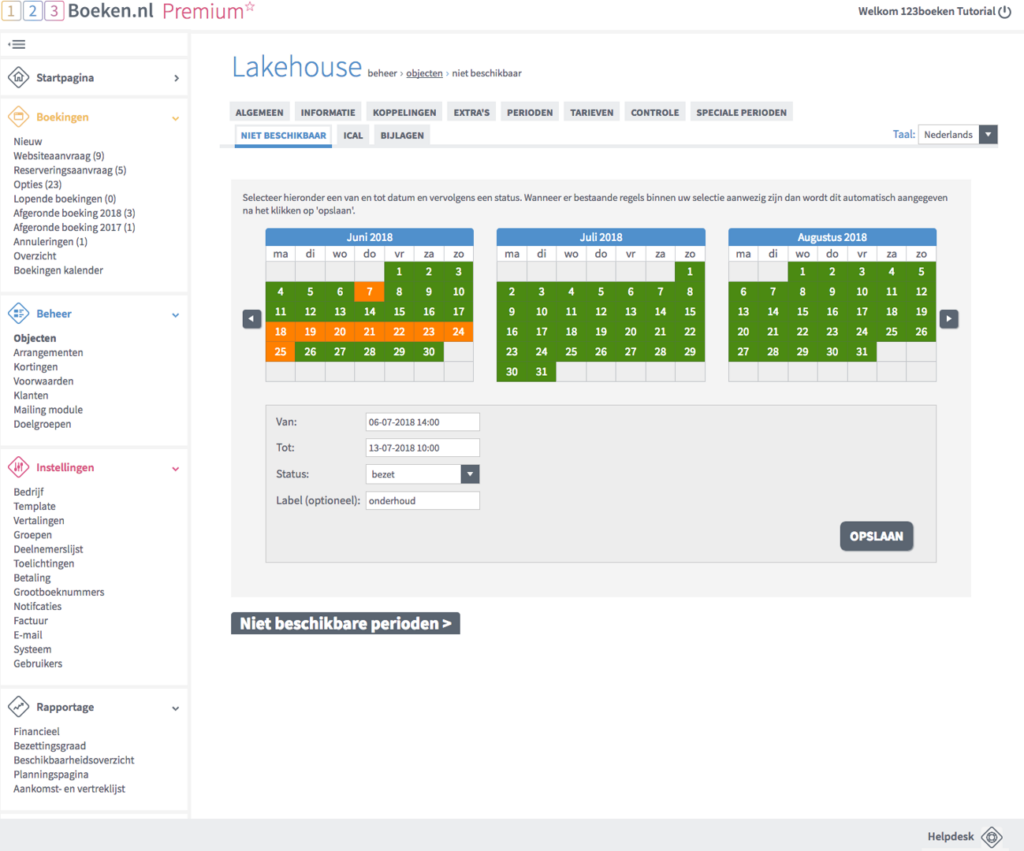The image size is (1024, 851).
Task: Click the Helpdesk text link
Action: tap(951, 837)
